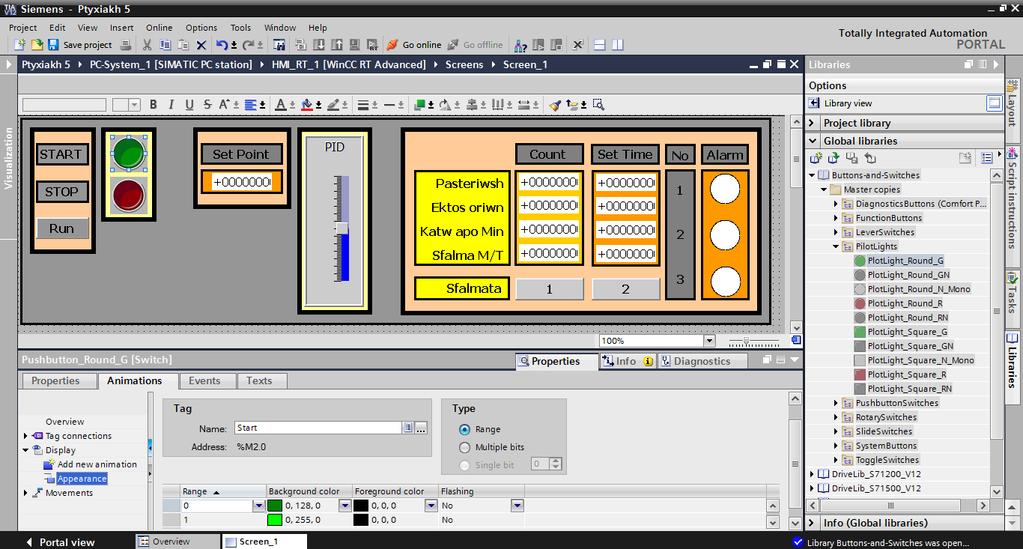Toggle Italic text formatting

point(171,104)
